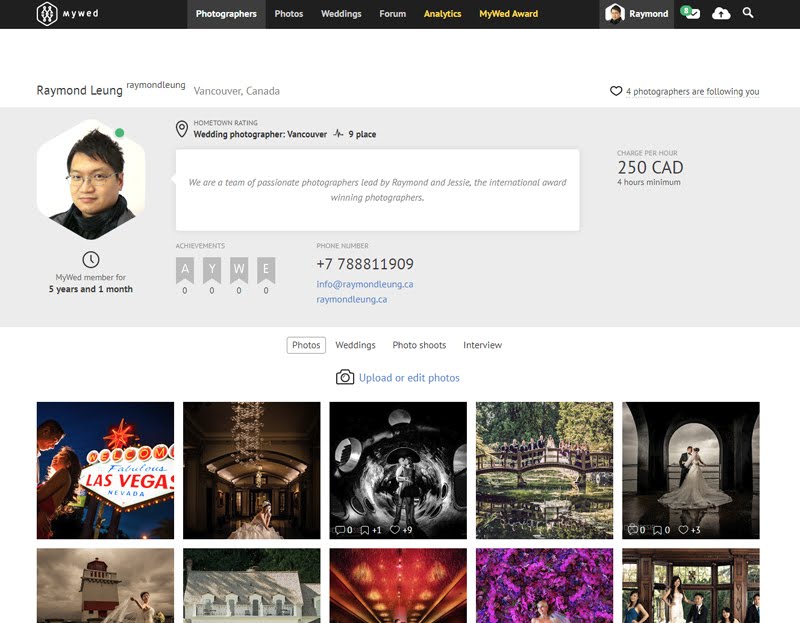The width and height of the screenshot is (800, 623).
Task: Open the Photographers nav item
Action: 226,14
